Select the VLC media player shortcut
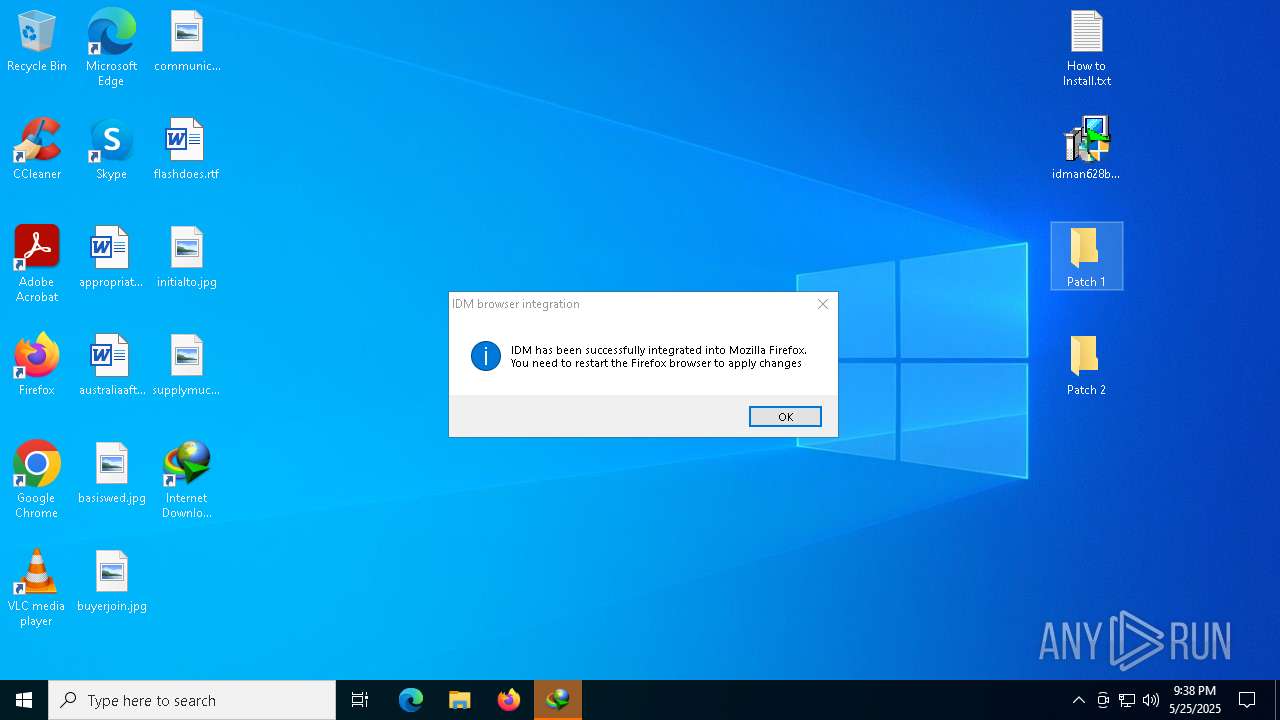The width and height of the screenshot is (1280, 720). (x=37, y=588)
